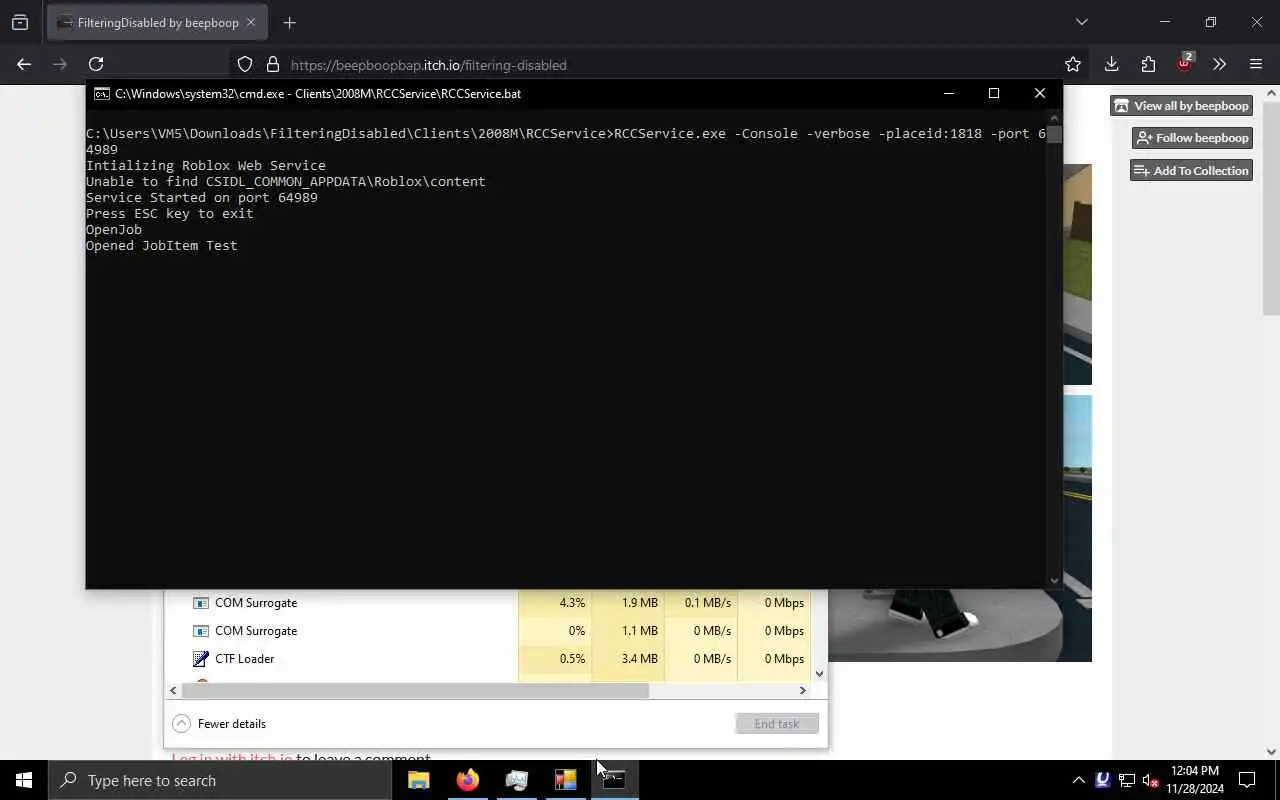
Task: Click Follow beepboop button
Action: [1192, 138]
